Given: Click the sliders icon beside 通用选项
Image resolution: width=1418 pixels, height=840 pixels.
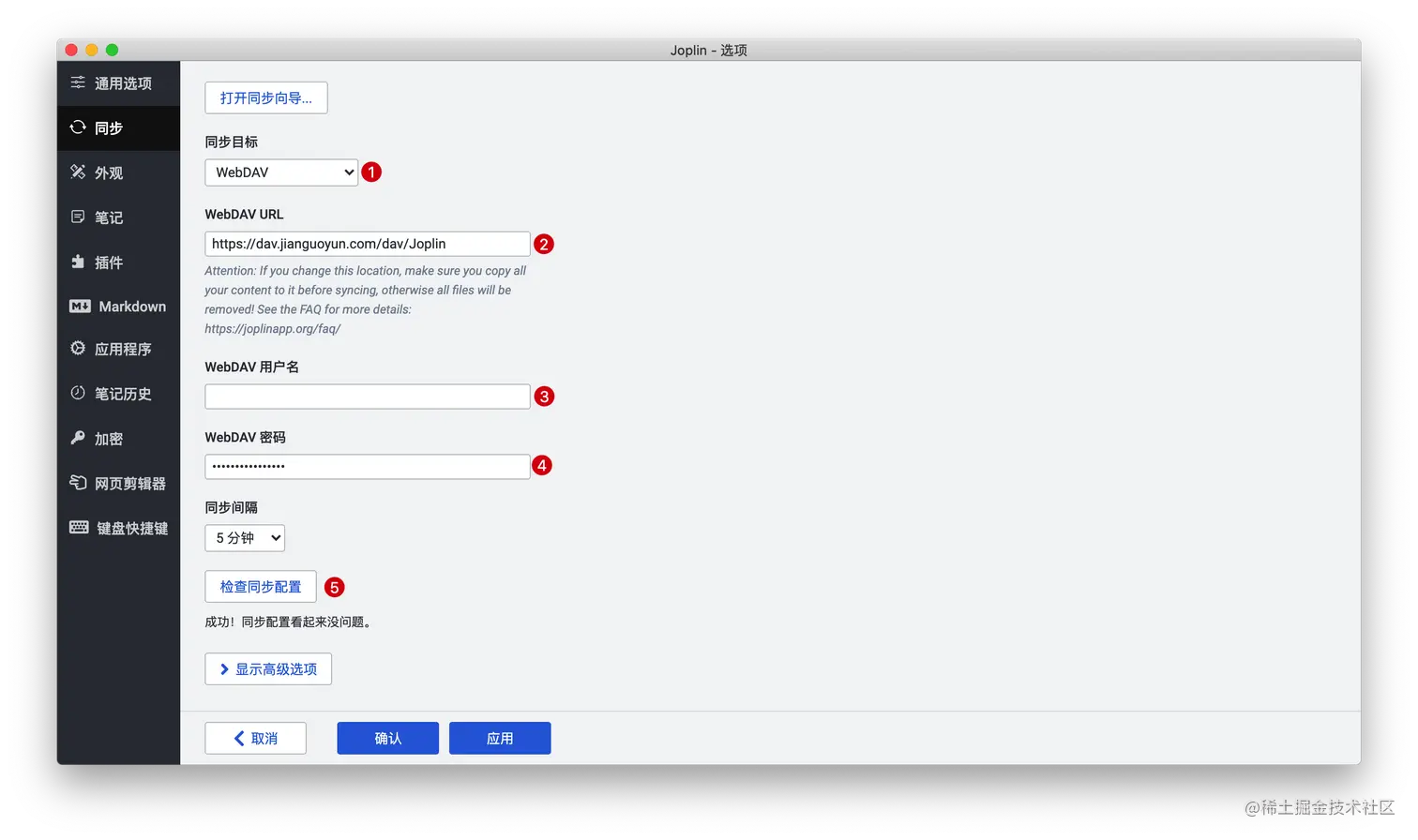Looking at the screenshot, I should pyautogui.click(x=78, y=82).
